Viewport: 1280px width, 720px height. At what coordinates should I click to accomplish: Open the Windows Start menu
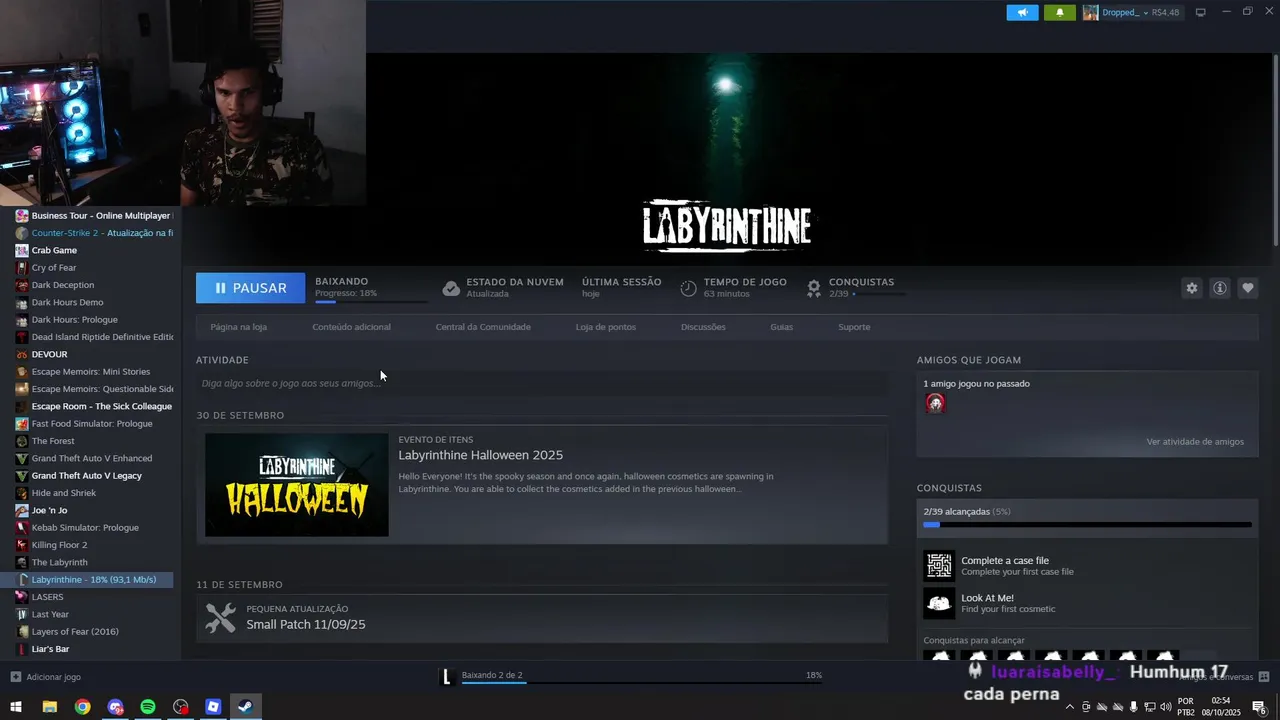16,707
